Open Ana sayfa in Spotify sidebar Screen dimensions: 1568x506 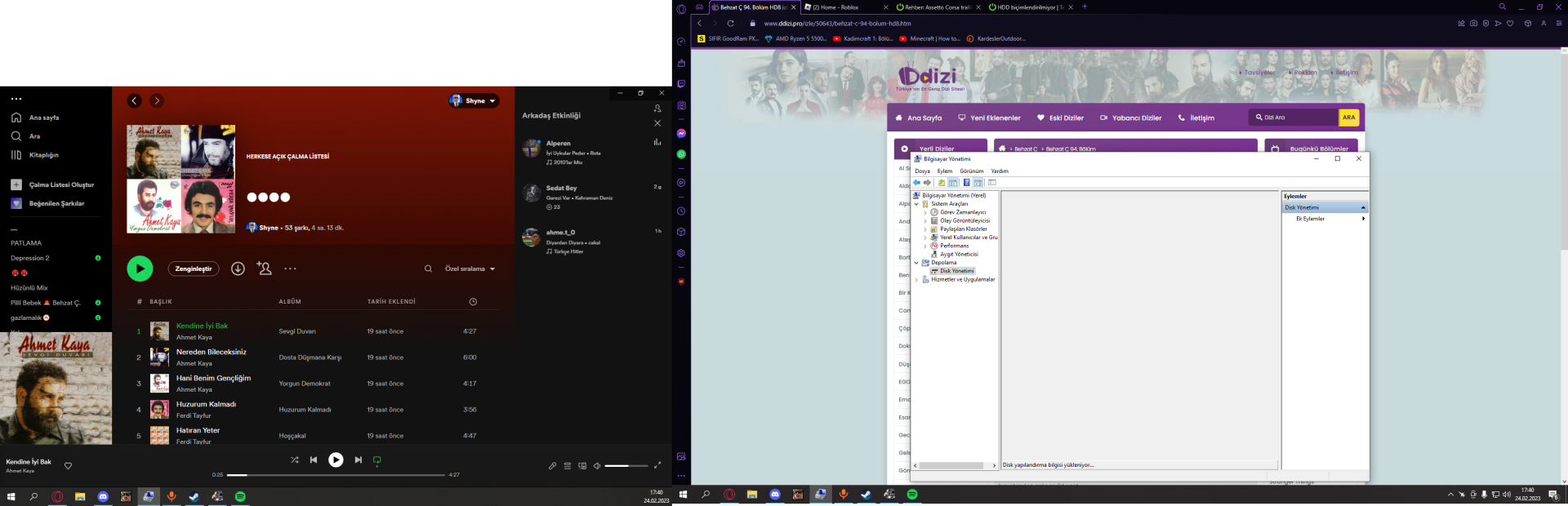tap(36, 118)
